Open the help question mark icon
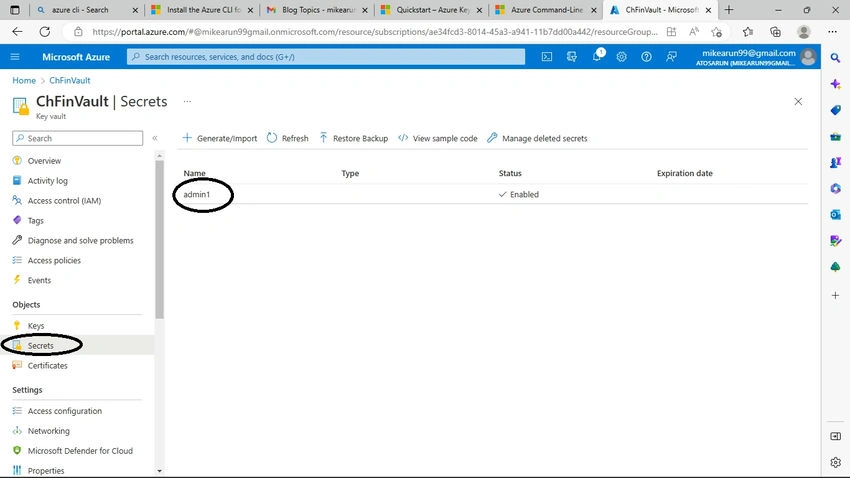This screenshot has width=850, height=478. pos(646,56)
